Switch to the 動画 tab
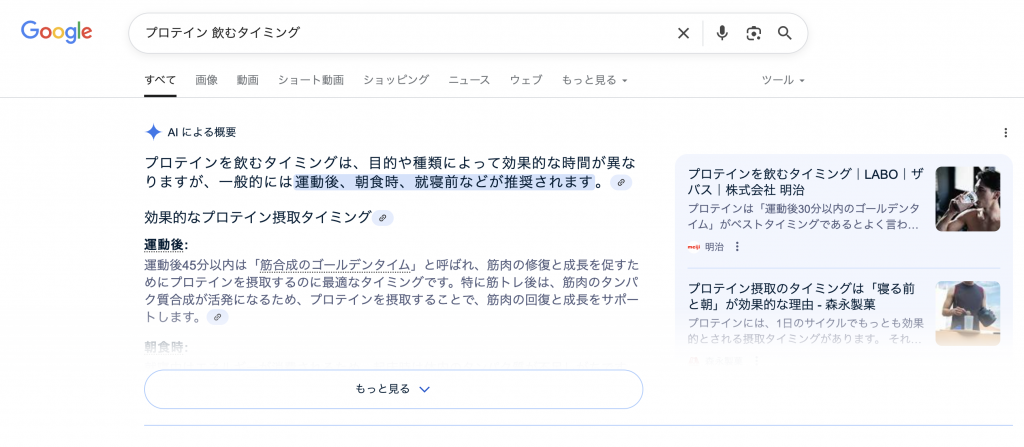 pos(248,80)
